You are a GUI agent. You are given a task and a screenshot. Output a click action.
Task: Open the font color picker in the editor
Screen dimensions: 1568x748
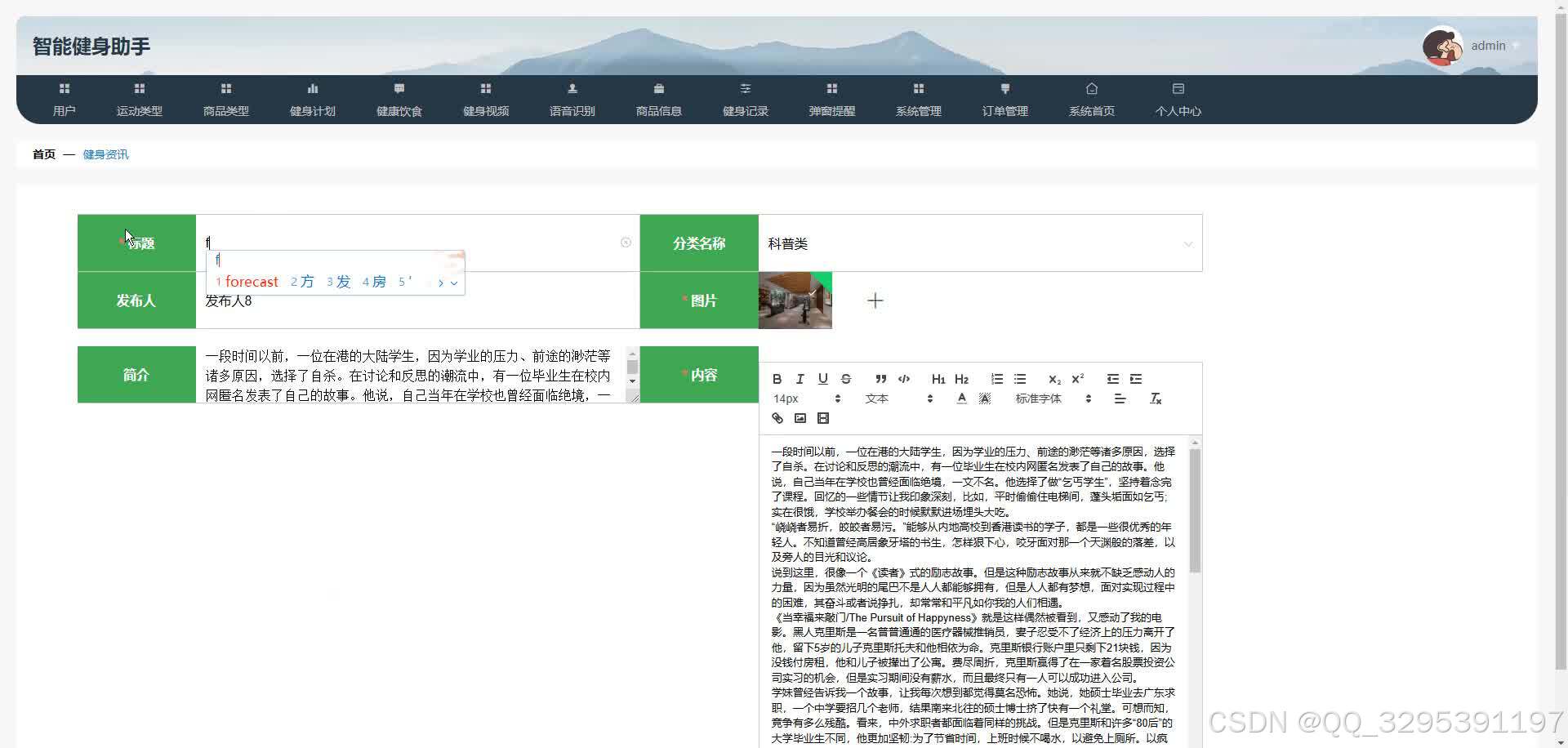pos(960,398)
